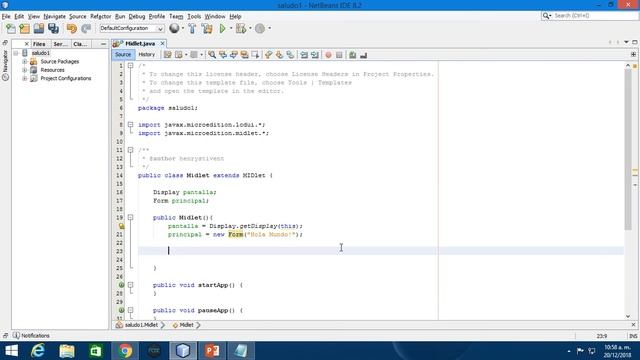
Task: Open the Refactor menu
Action: [x=100, y=16]
